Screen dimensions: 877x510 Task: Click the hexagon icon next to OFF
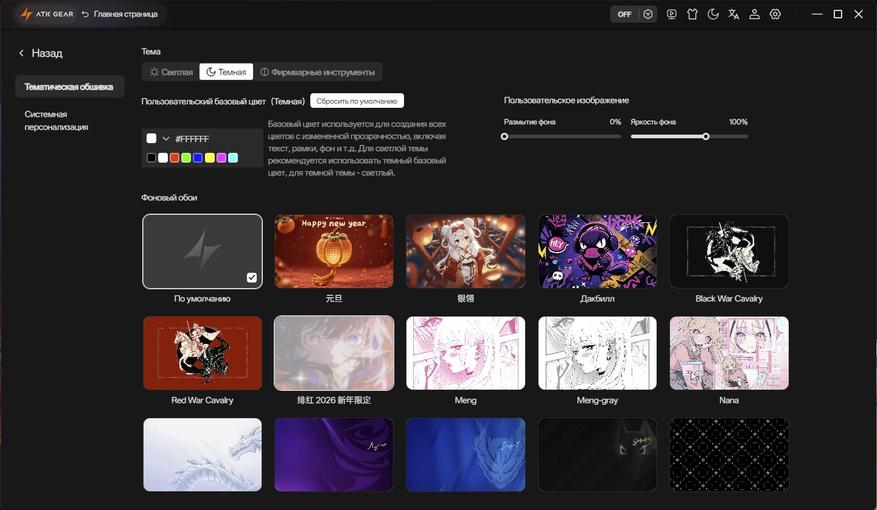[x=648, y=14]
